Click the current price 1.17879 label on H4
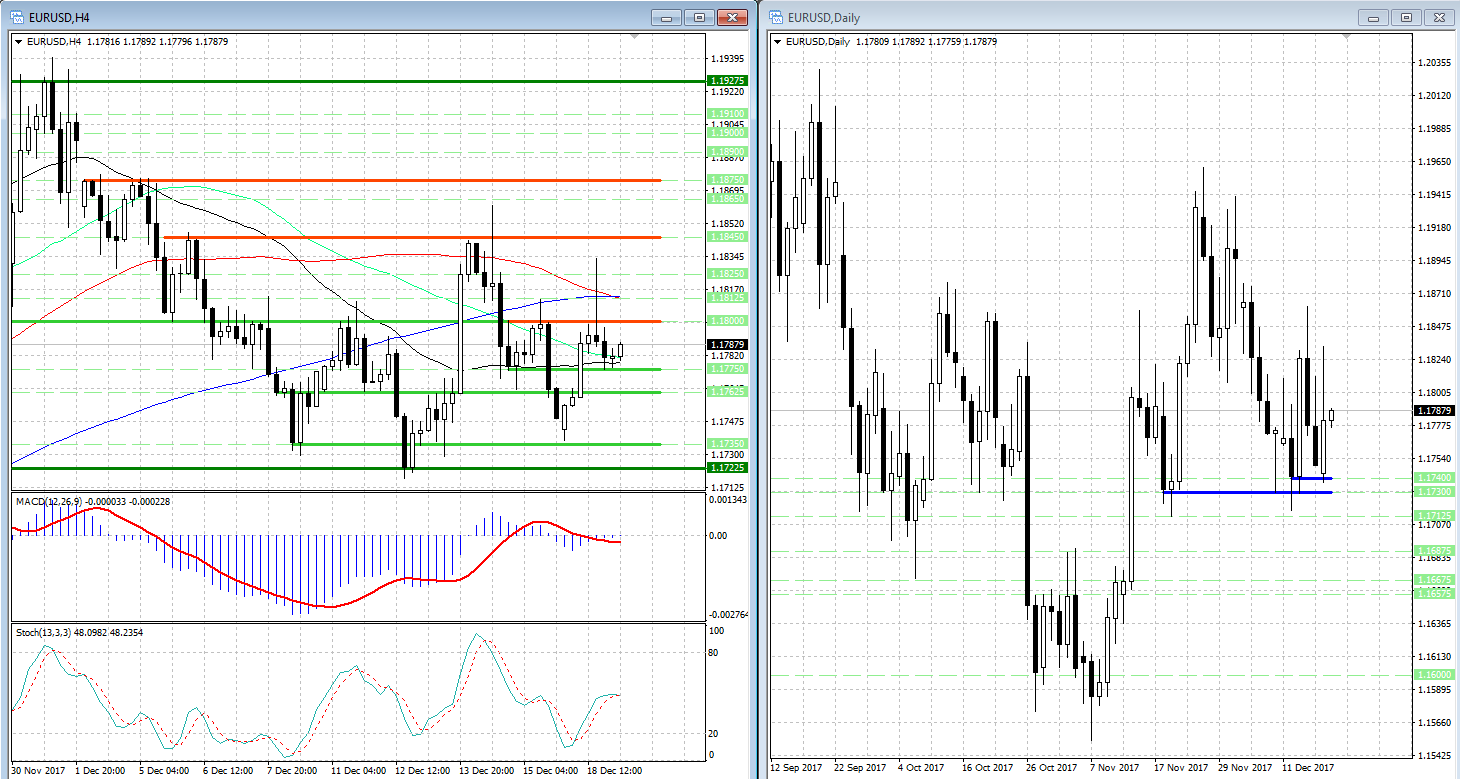Viewport: 1460px width, 779px height. pyautogui.click(x=727, y=345)
